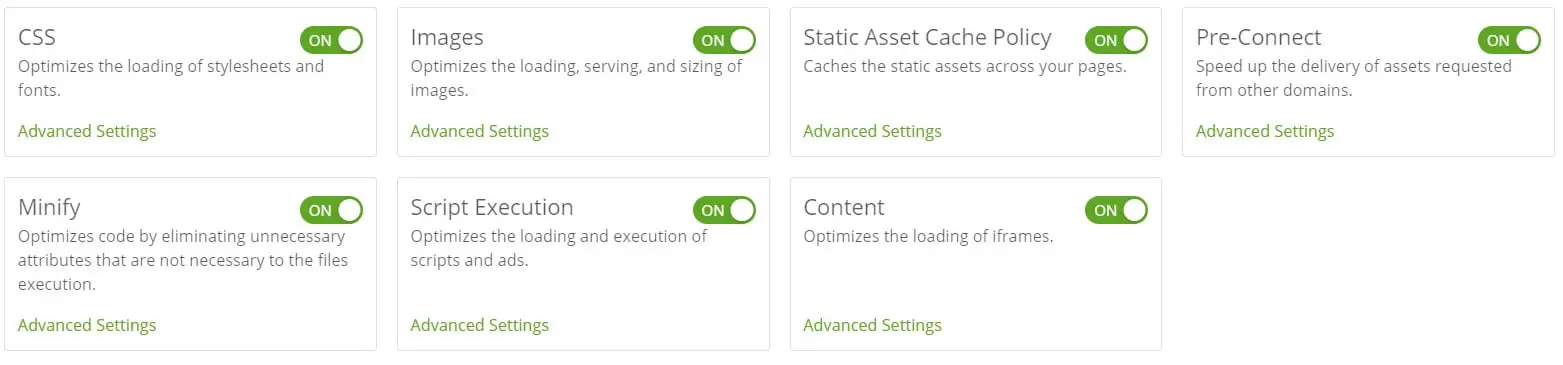Click the Images card heading

pyautogui.click(x=447, y=37)
